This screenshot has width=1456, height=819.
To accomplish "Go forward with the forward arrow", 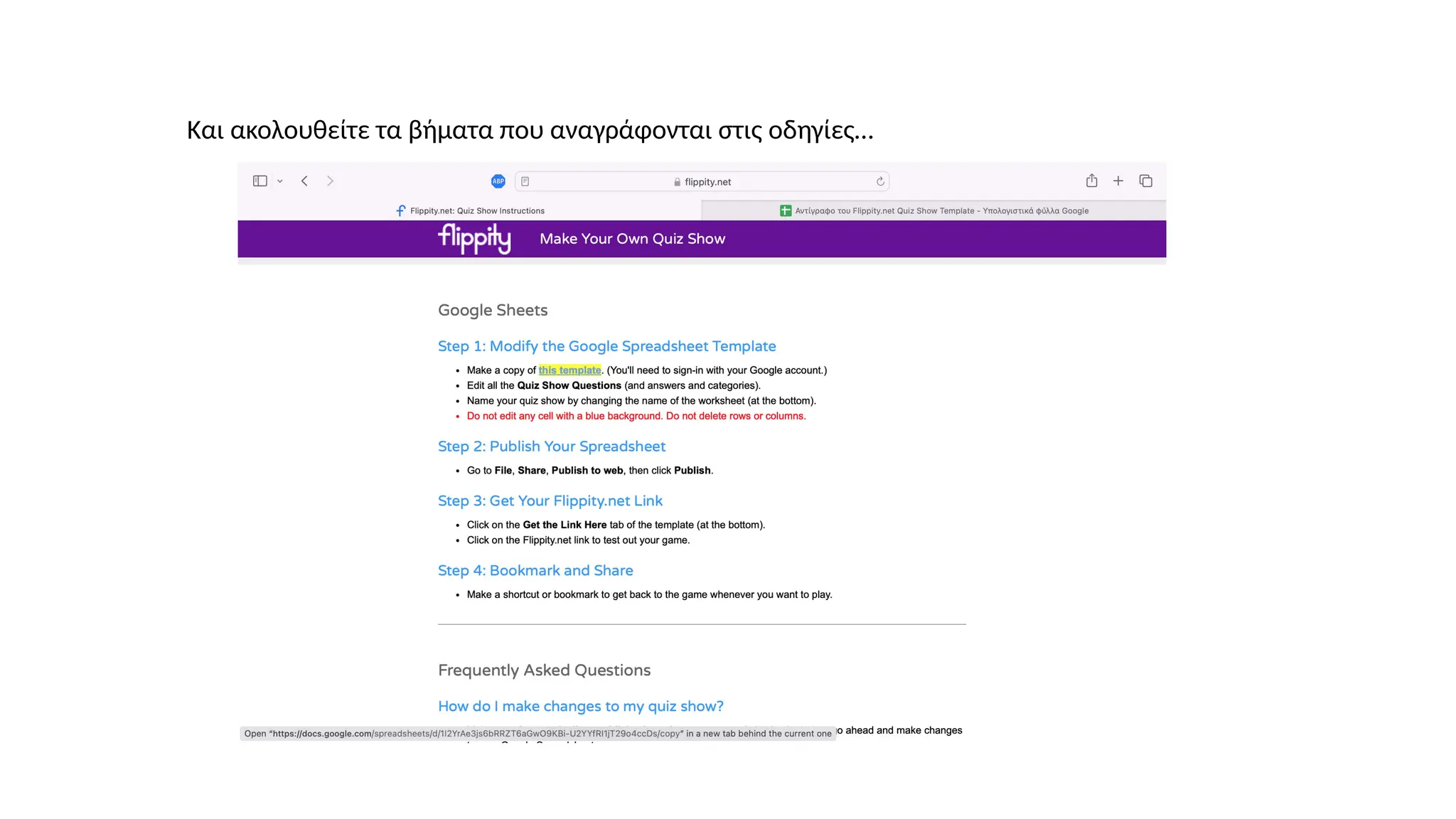I will click(x=330, y=181).
